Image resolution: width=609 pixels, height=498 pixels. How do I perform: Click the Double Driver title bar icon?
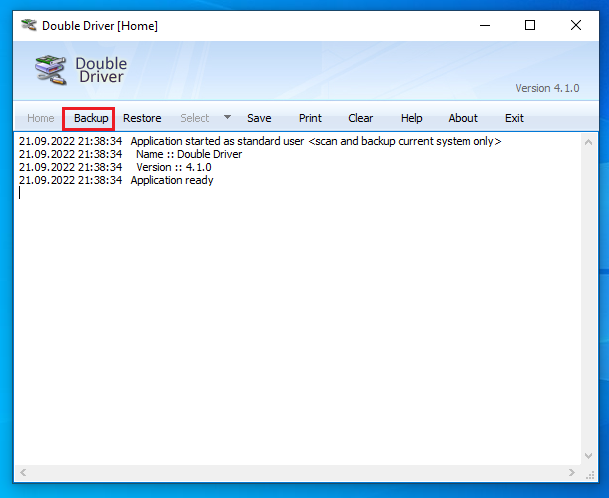click(x=29, y=26)
